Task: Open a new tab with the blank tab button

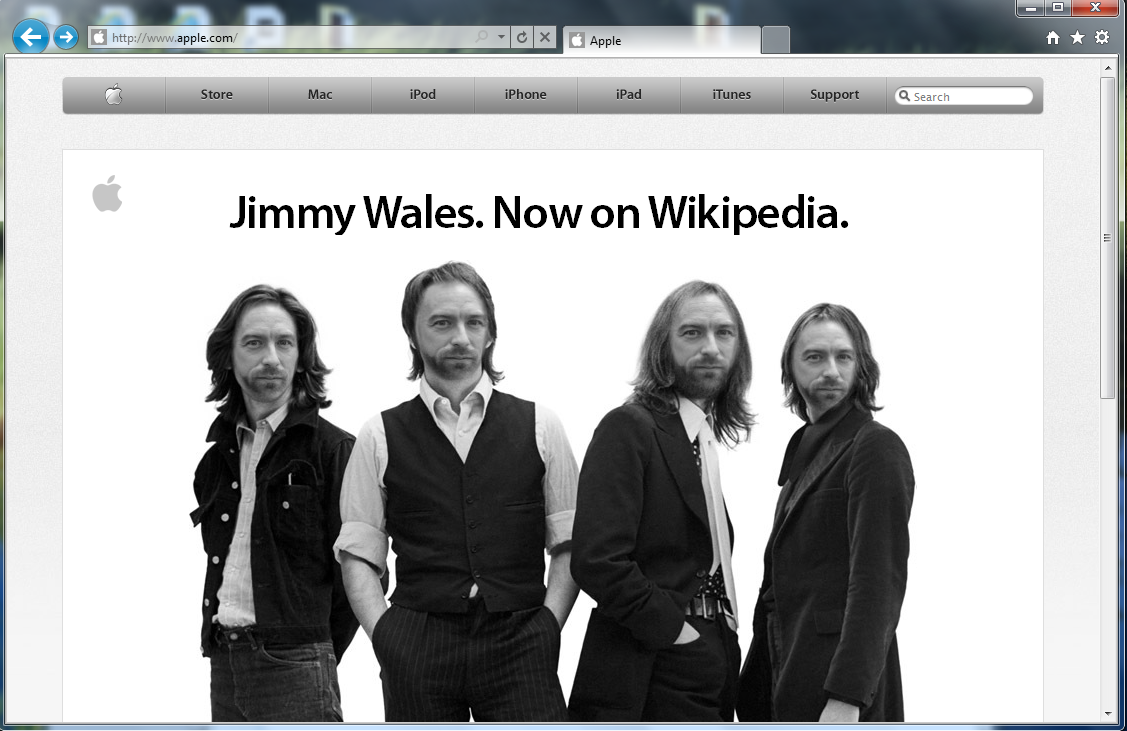Action: (x=775, y=41)
